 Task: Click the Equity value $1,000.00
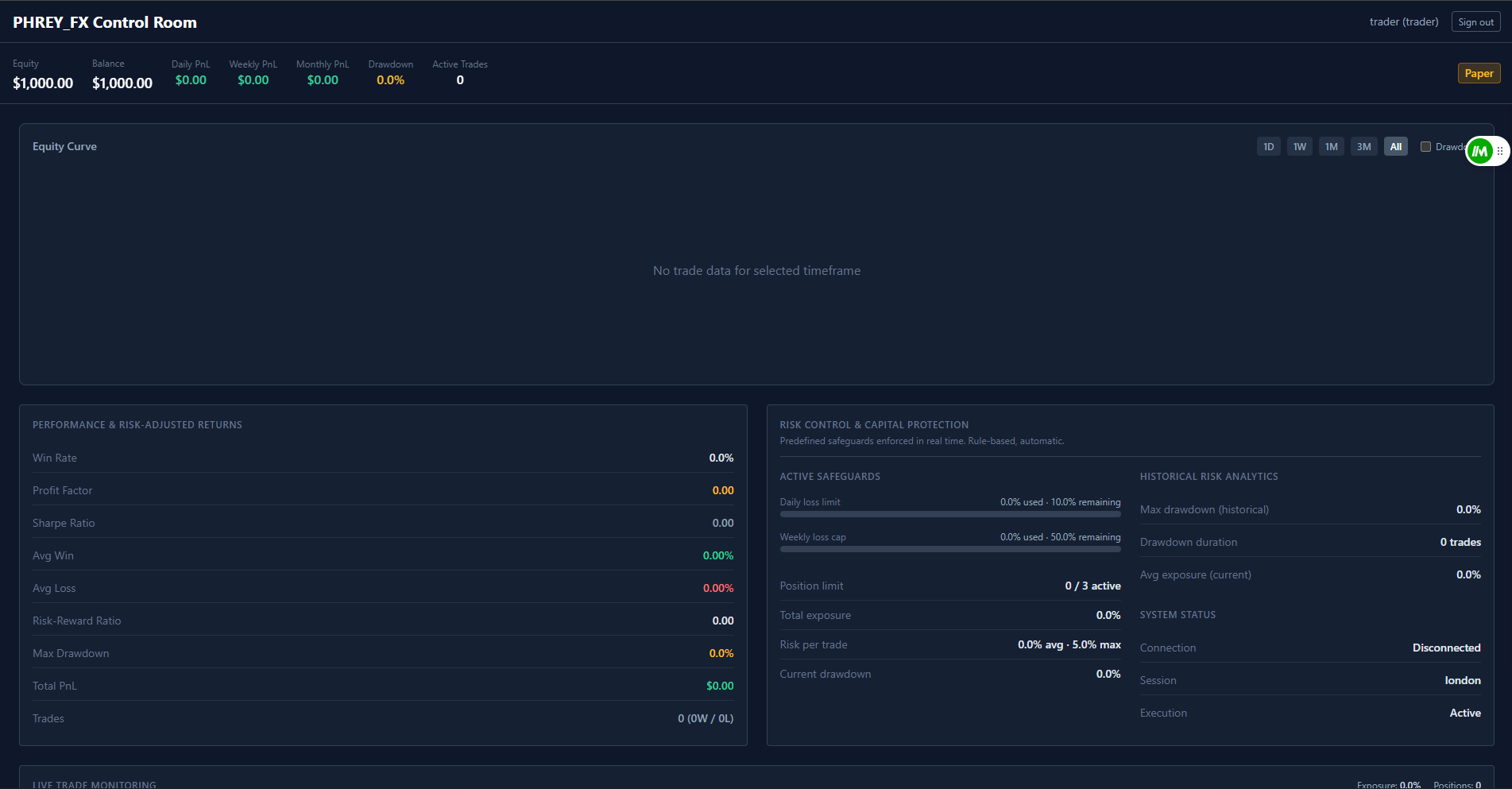43,83
